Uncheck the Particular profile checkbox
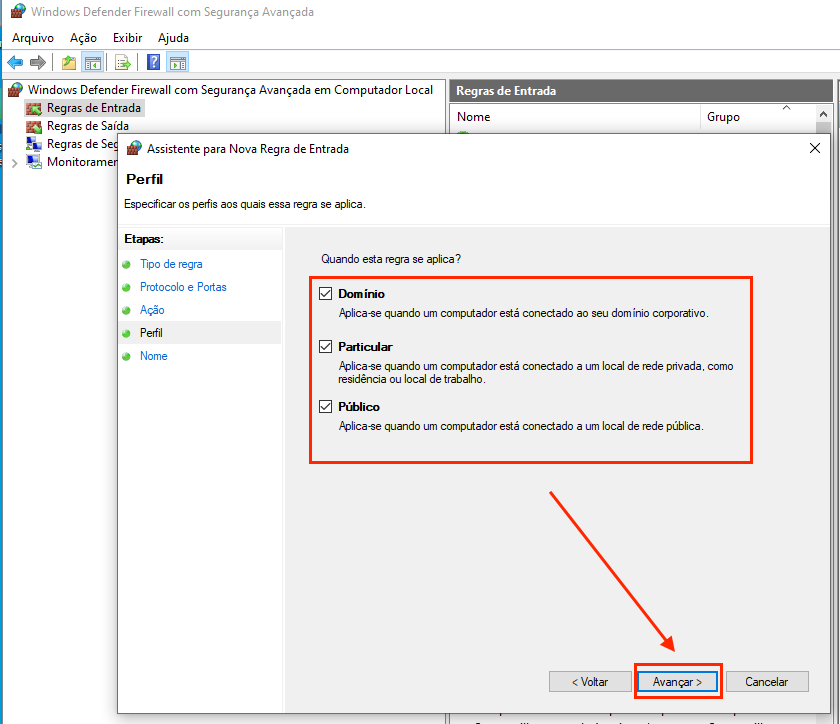This screenshot has height=724, width=840. click(325, 346)
